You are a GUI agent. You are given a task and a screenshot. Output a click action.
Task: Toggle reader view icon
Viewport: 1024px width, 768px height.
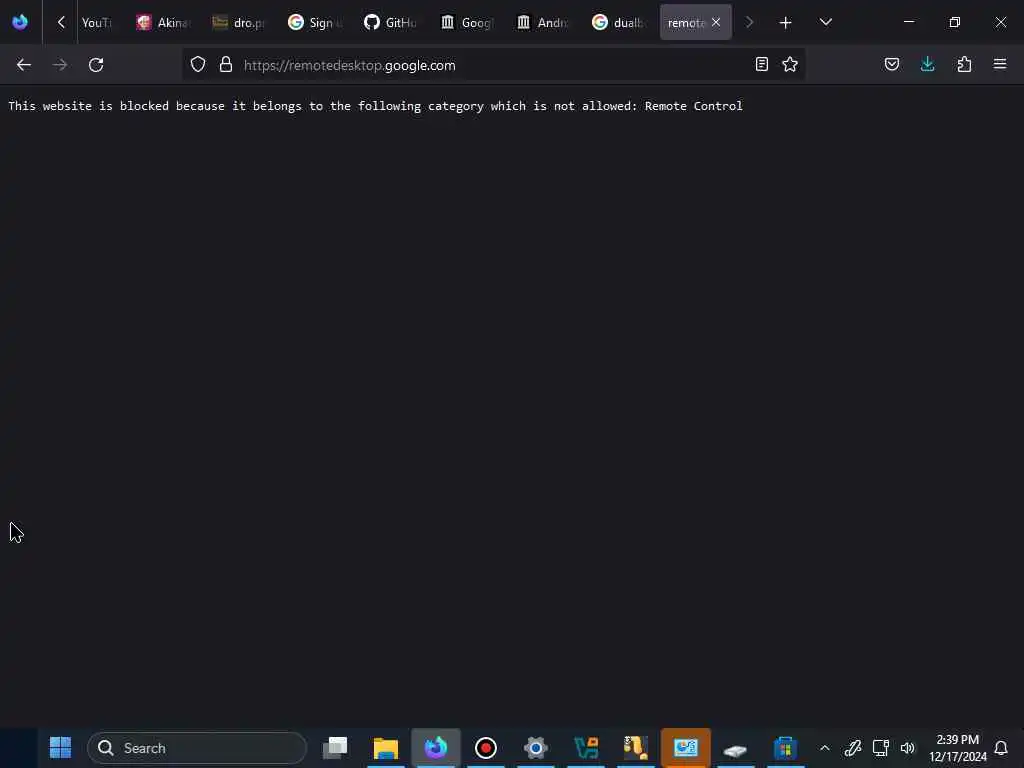761,65
